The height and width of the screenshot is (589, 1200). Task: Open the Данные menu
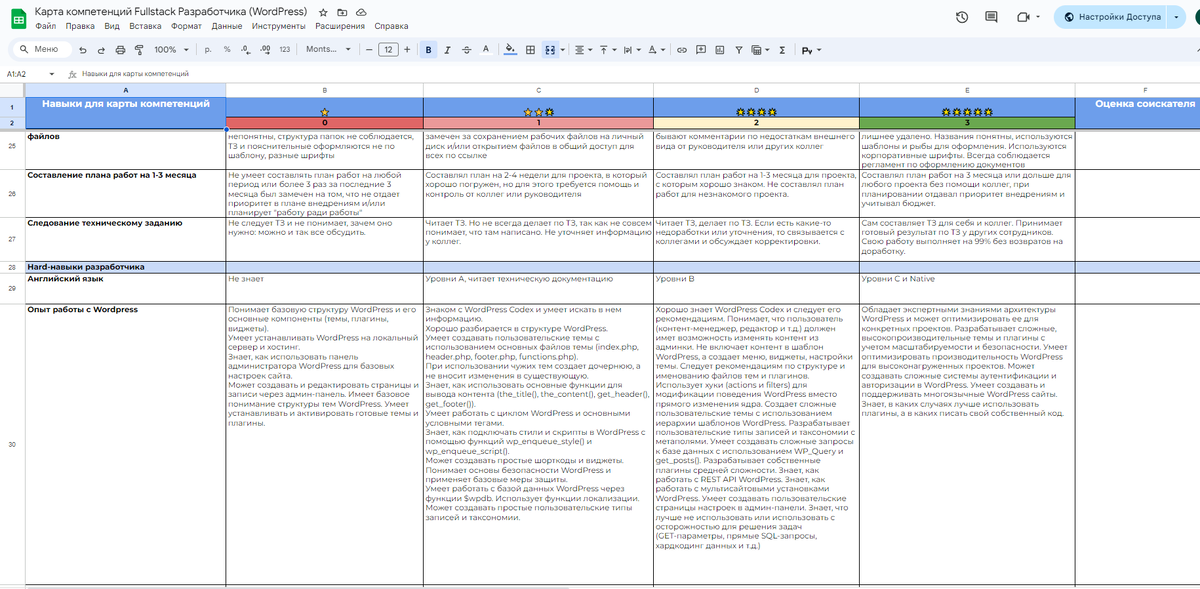pyautogui.click(x=227, y=25)
